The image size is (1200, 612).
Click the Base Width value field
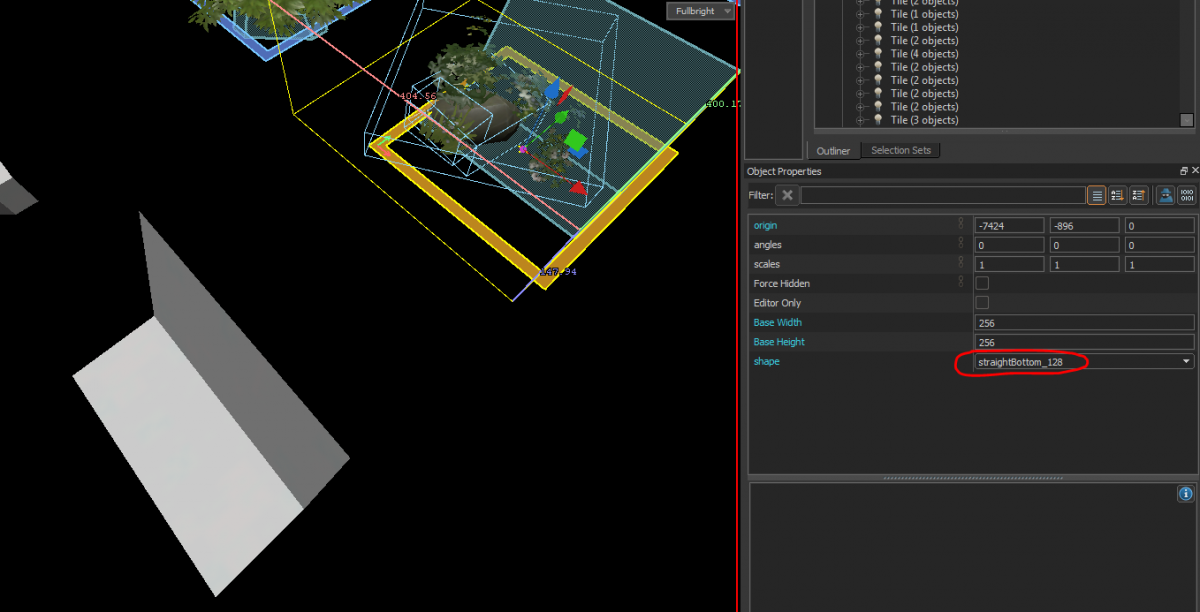point(1084,323)
